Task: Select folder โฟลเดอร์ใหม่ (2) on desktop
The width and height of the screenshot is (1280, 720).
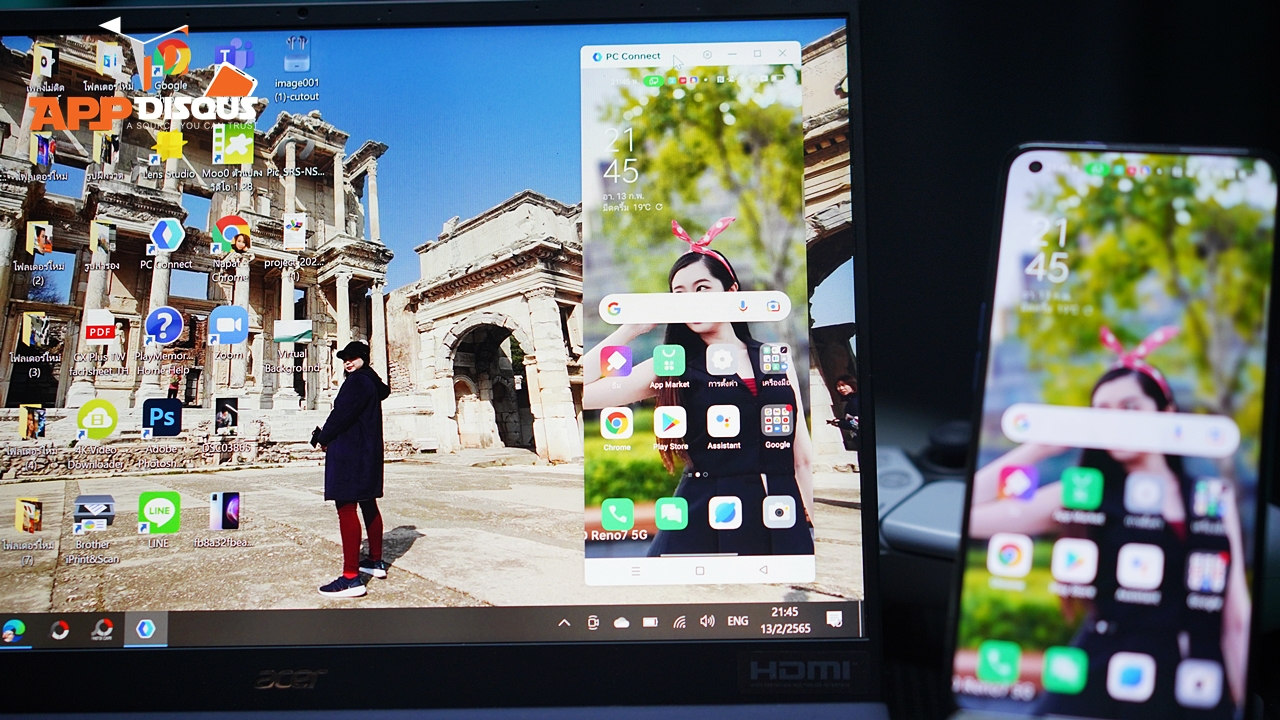Action: (38, 254)
